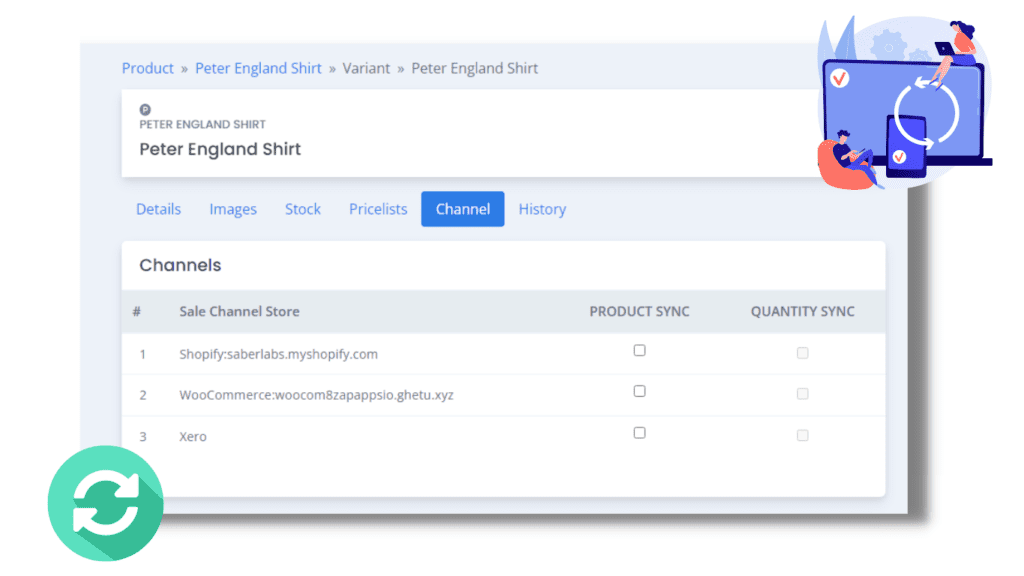Image resolution: width=1024 pixels, height=576 pixels.
Task: Switch to the Details tab
Action: (158, 209)
